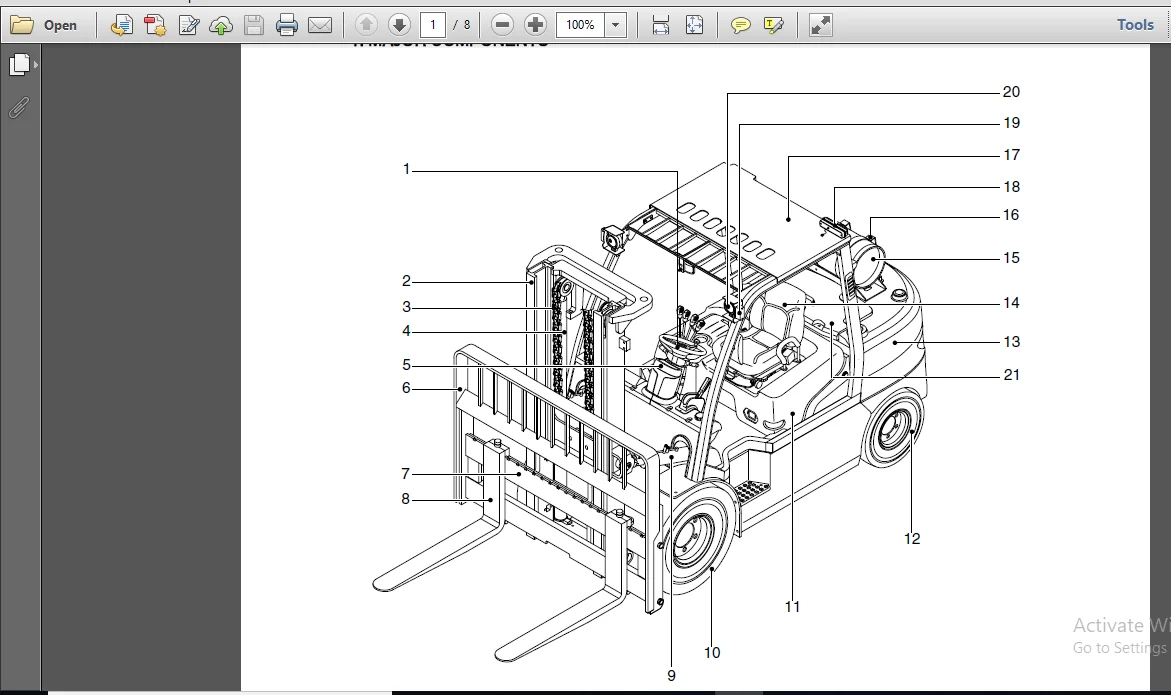
Task: Print the document using printer icon
Action: [x=287, y=25]
